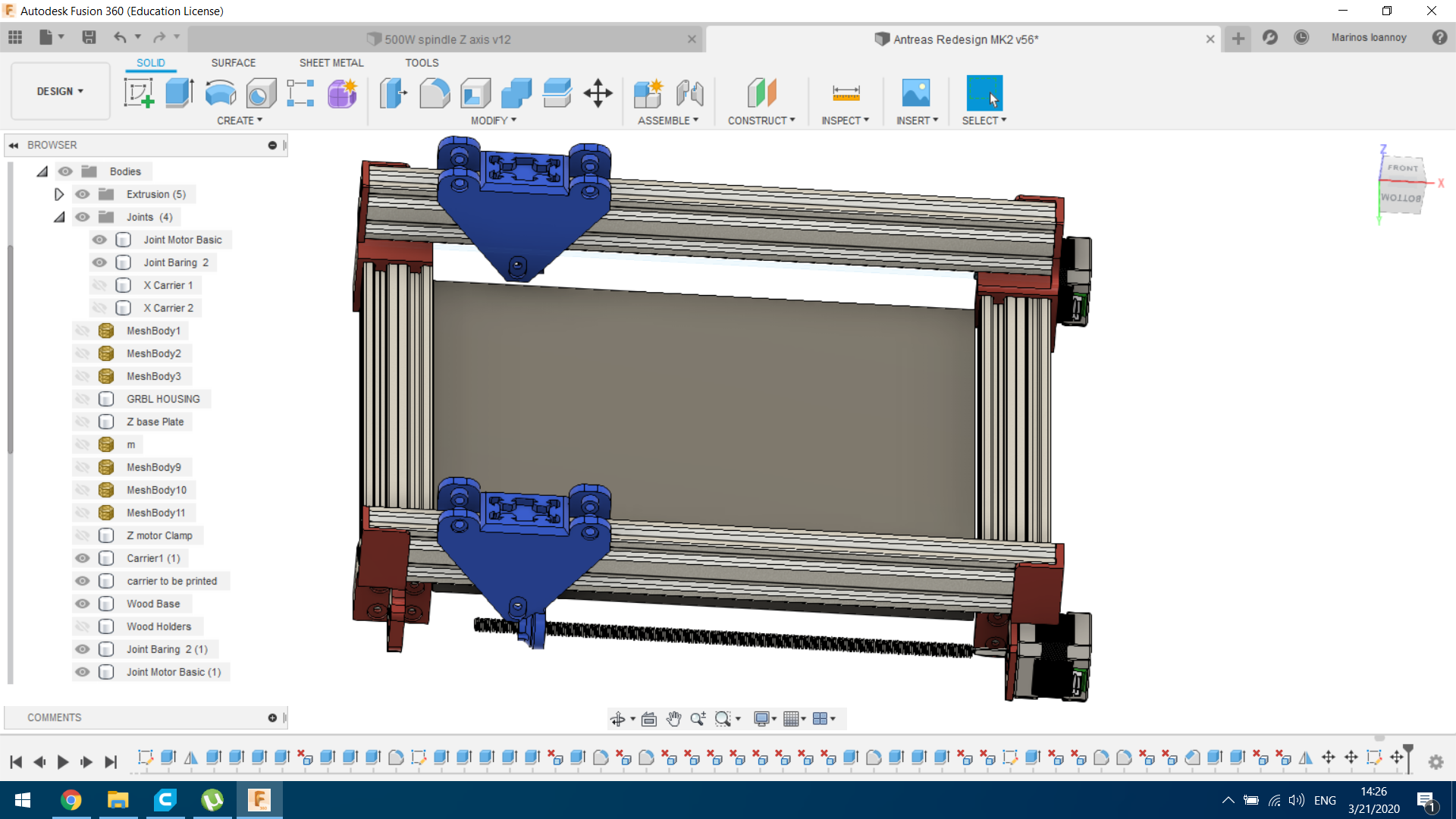
Task: Show the X Carrier 1 body
Action: [99, 285]
